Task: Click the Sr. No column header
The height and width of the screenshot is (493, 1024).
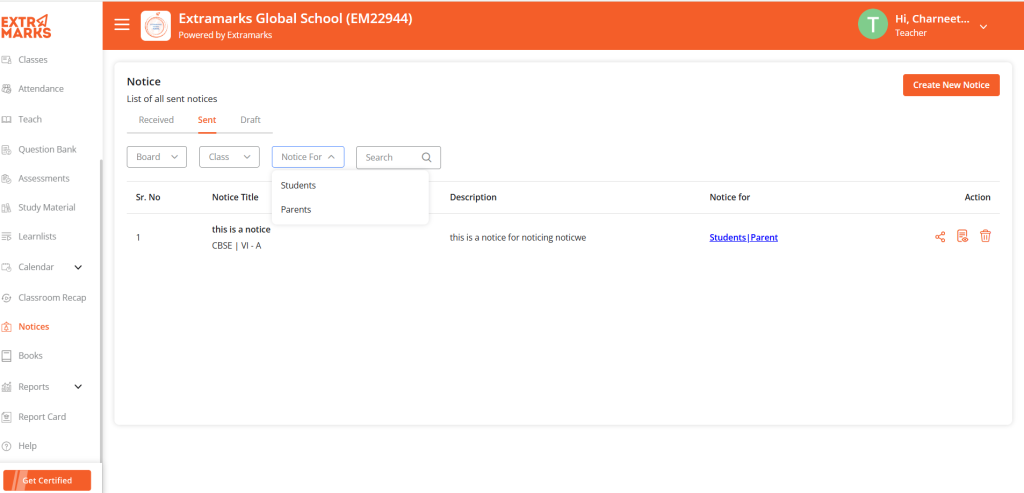Action: click(x=148, y=197)
